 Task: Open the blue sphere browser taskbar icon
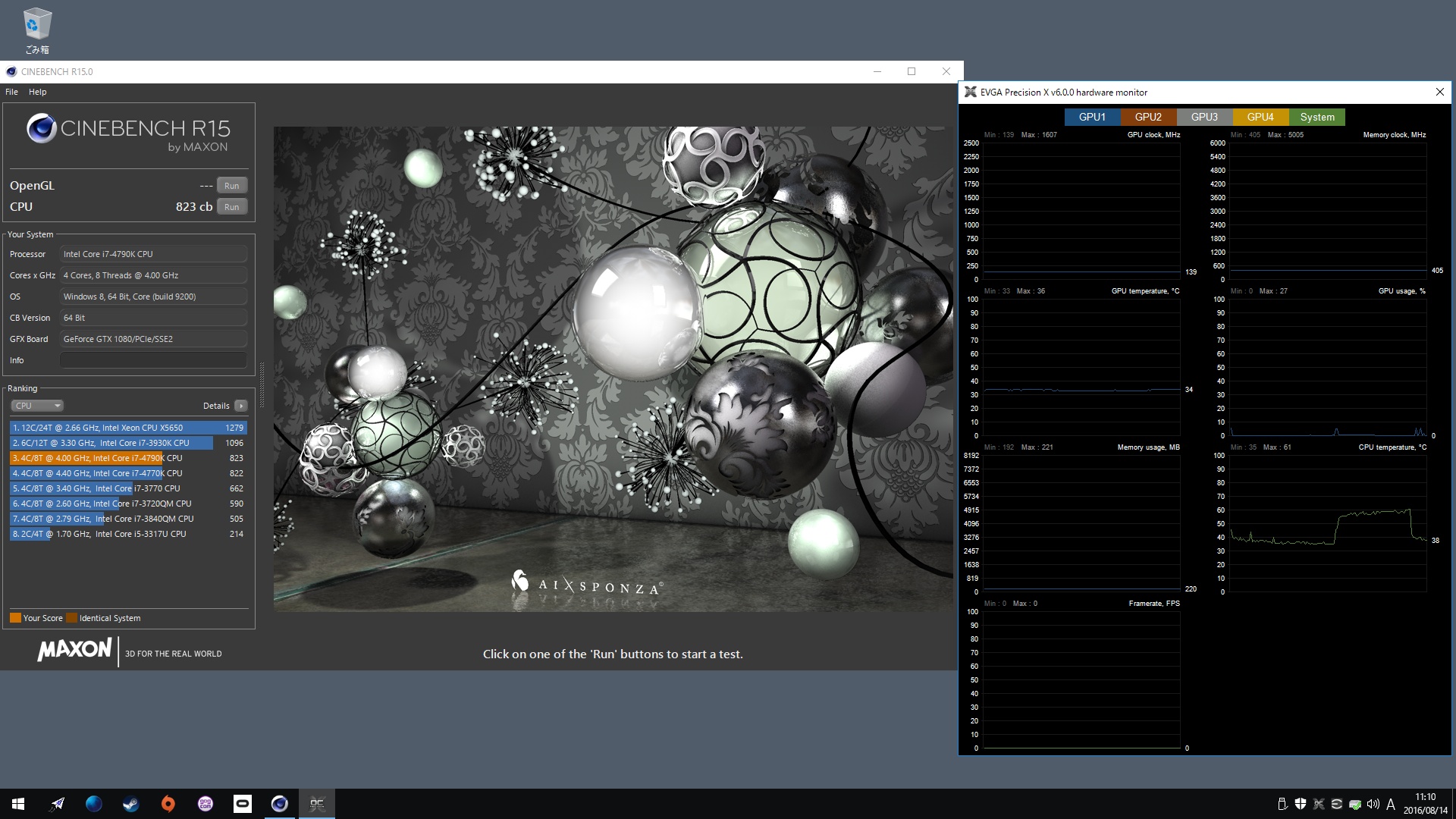click(94, 804)
